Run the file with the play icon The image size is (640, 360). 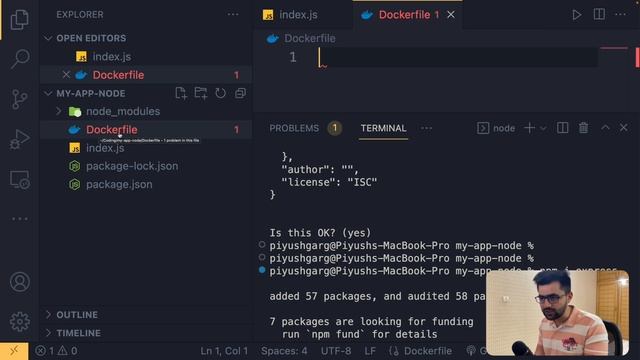pyautogui.click(x=576, y=15)
